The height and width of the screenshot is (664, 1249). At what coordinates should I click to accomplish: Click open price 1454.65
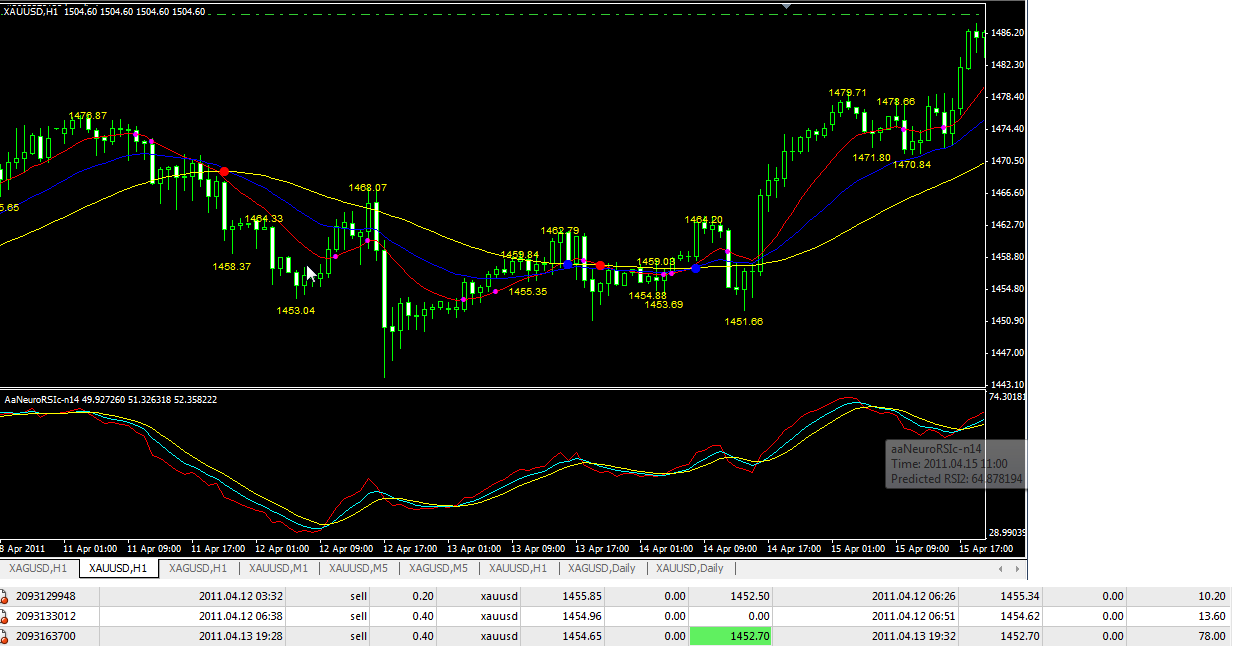tap(582, 636)
